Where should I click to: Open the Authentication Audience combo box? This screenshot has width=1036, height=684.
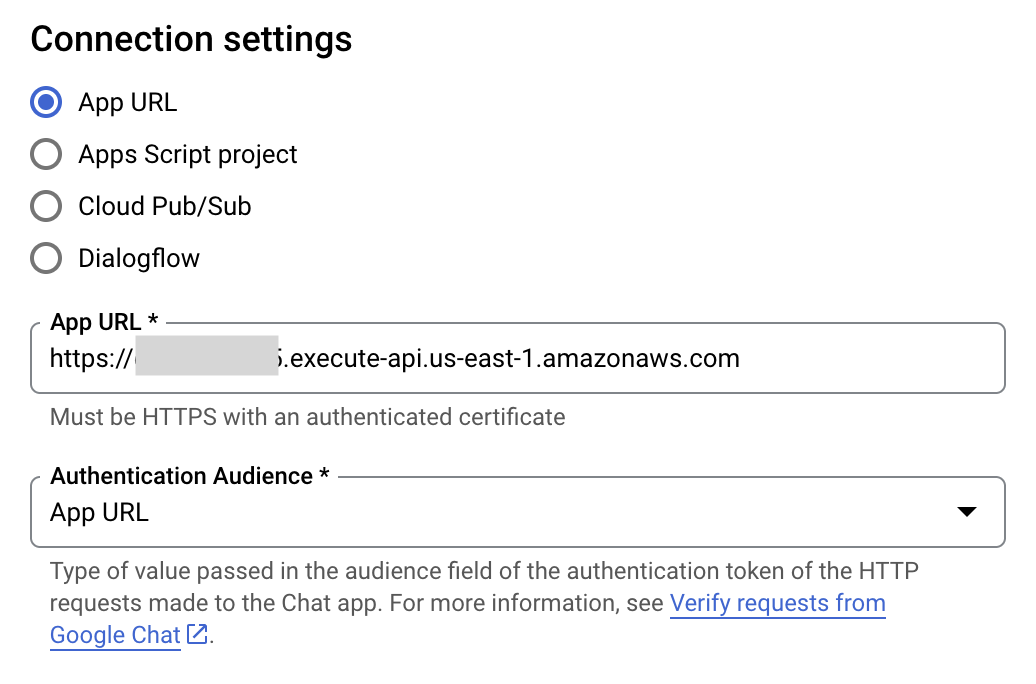(x=517, y=512)
